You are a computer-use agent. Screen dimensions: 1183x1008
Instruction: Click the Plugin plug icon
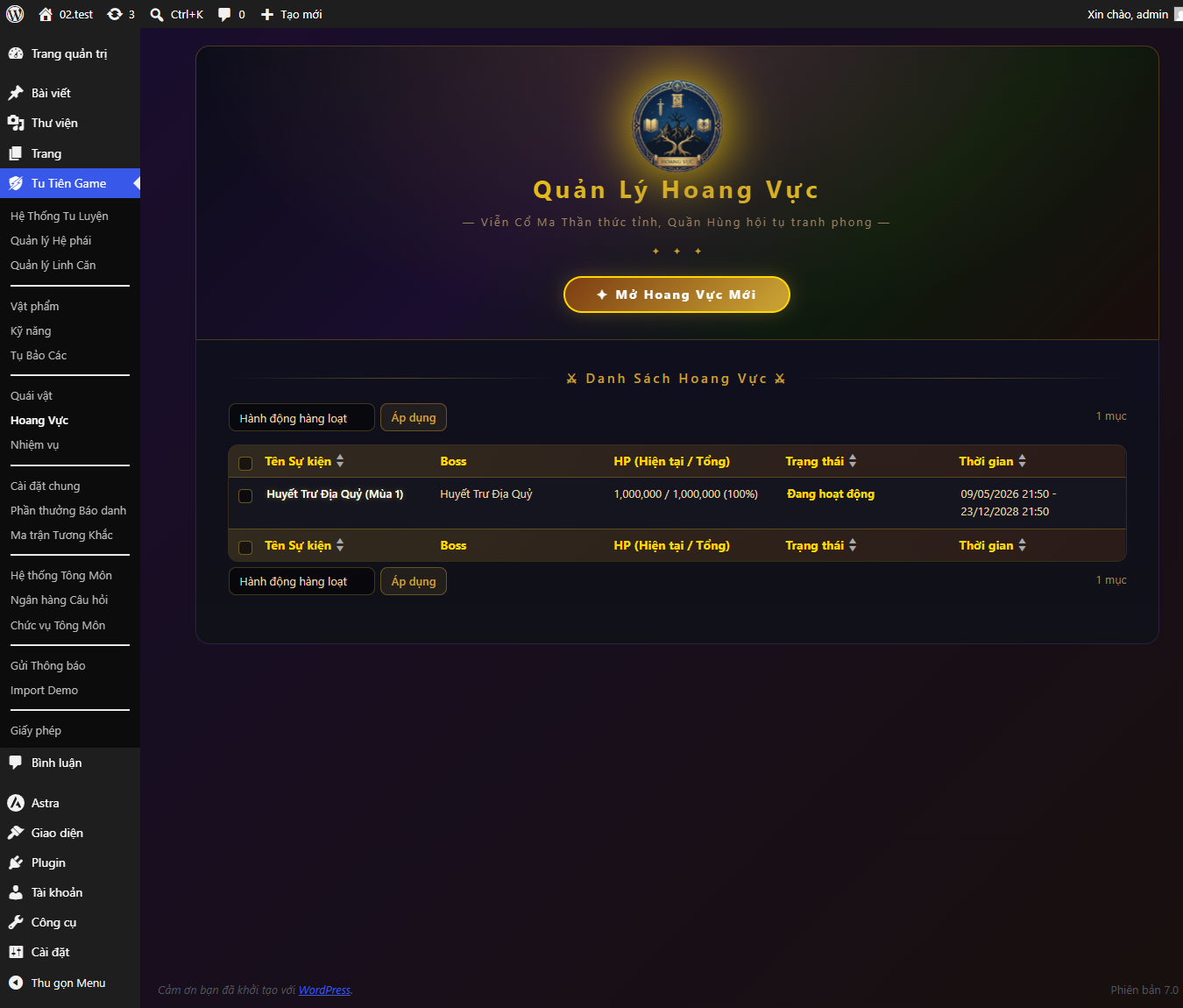(x=16, y=862)
